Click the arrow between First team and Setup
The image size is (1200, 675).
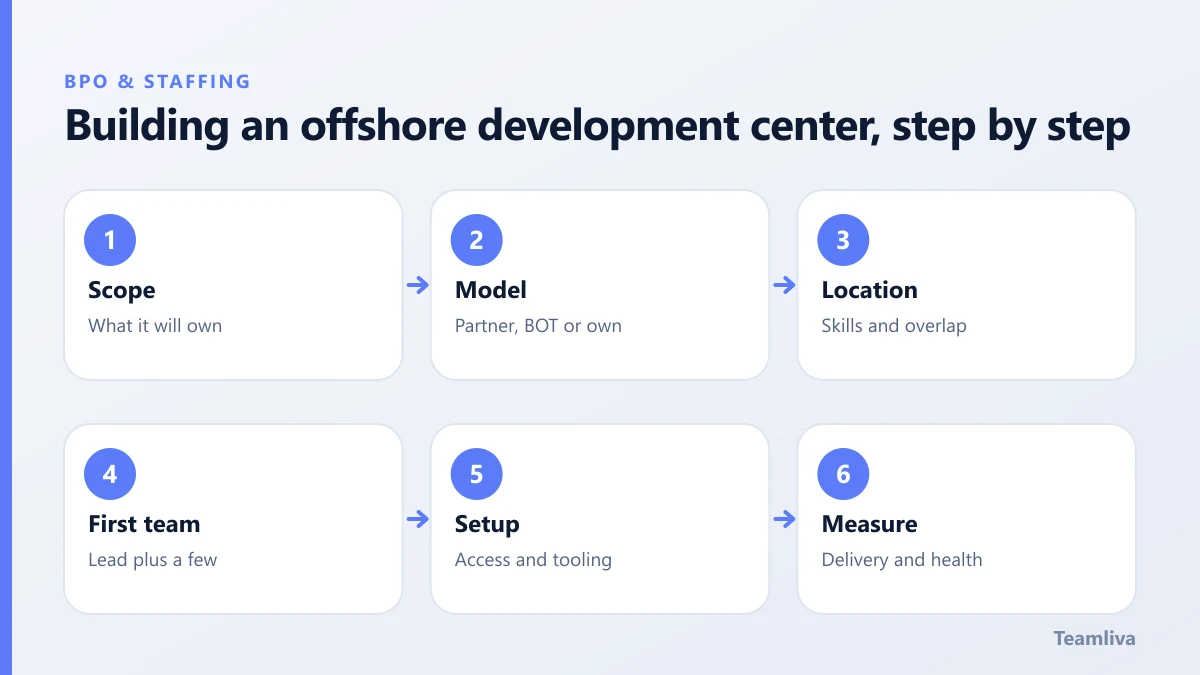pyautogui.click(x=417, y=519)
